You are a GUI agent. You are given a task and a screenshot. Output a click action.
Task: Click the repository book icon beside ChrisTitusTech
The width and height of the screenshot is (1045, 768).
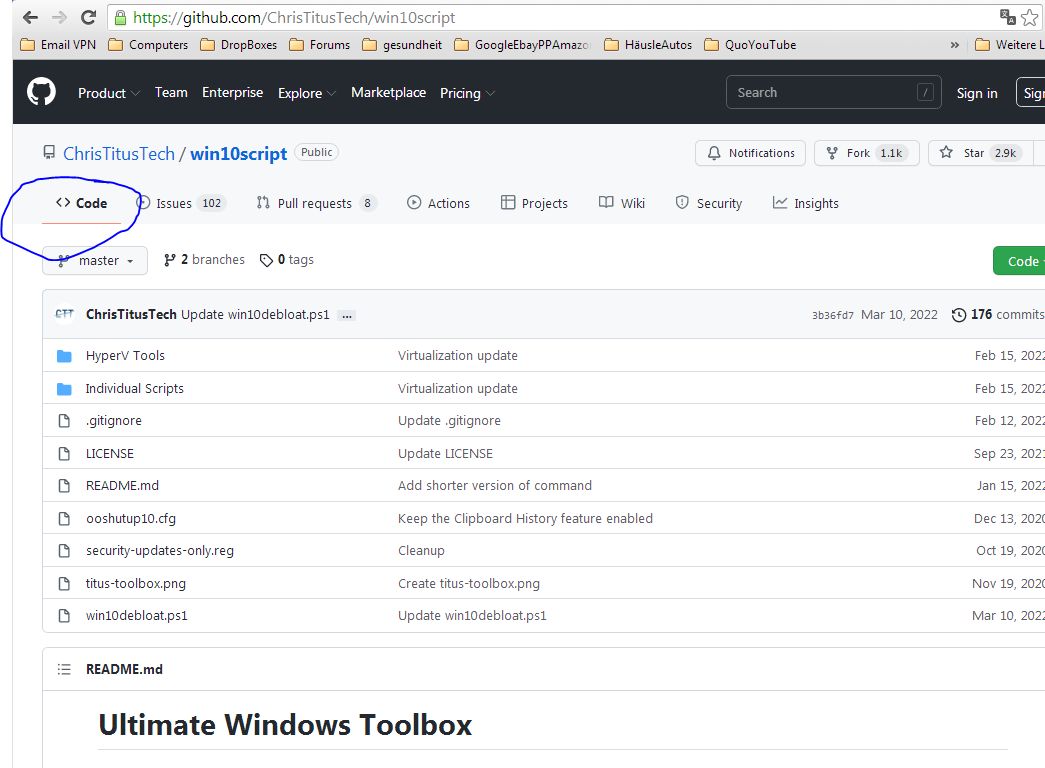(49, 153)
